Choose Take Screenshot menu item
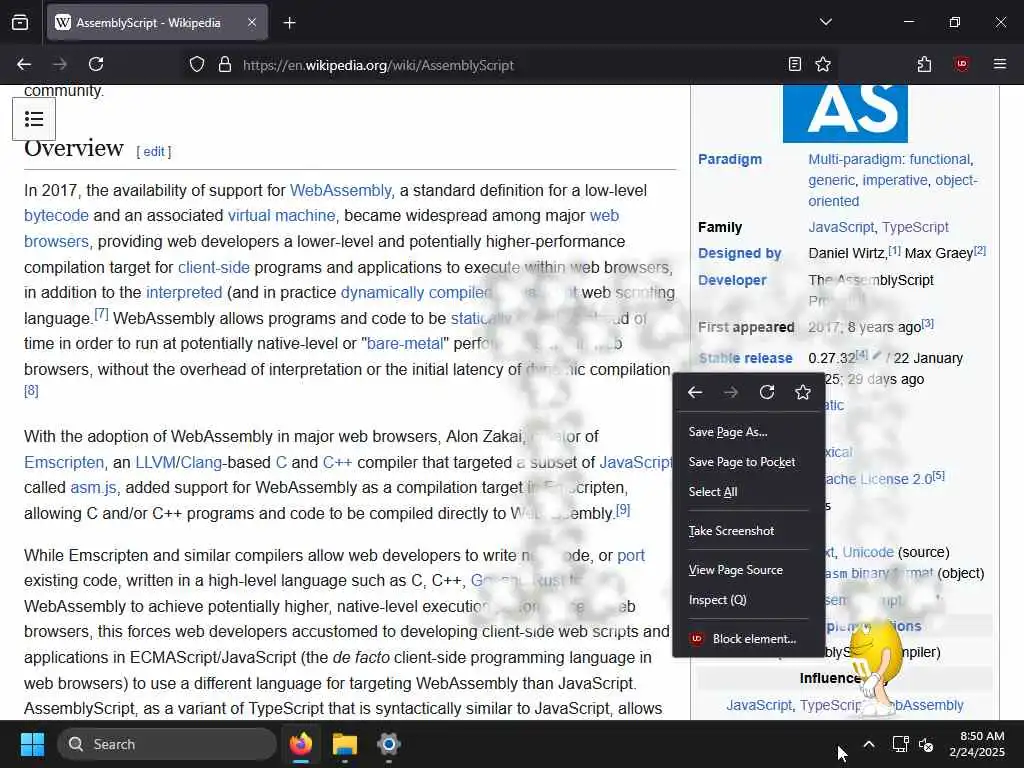 point(748,531)
